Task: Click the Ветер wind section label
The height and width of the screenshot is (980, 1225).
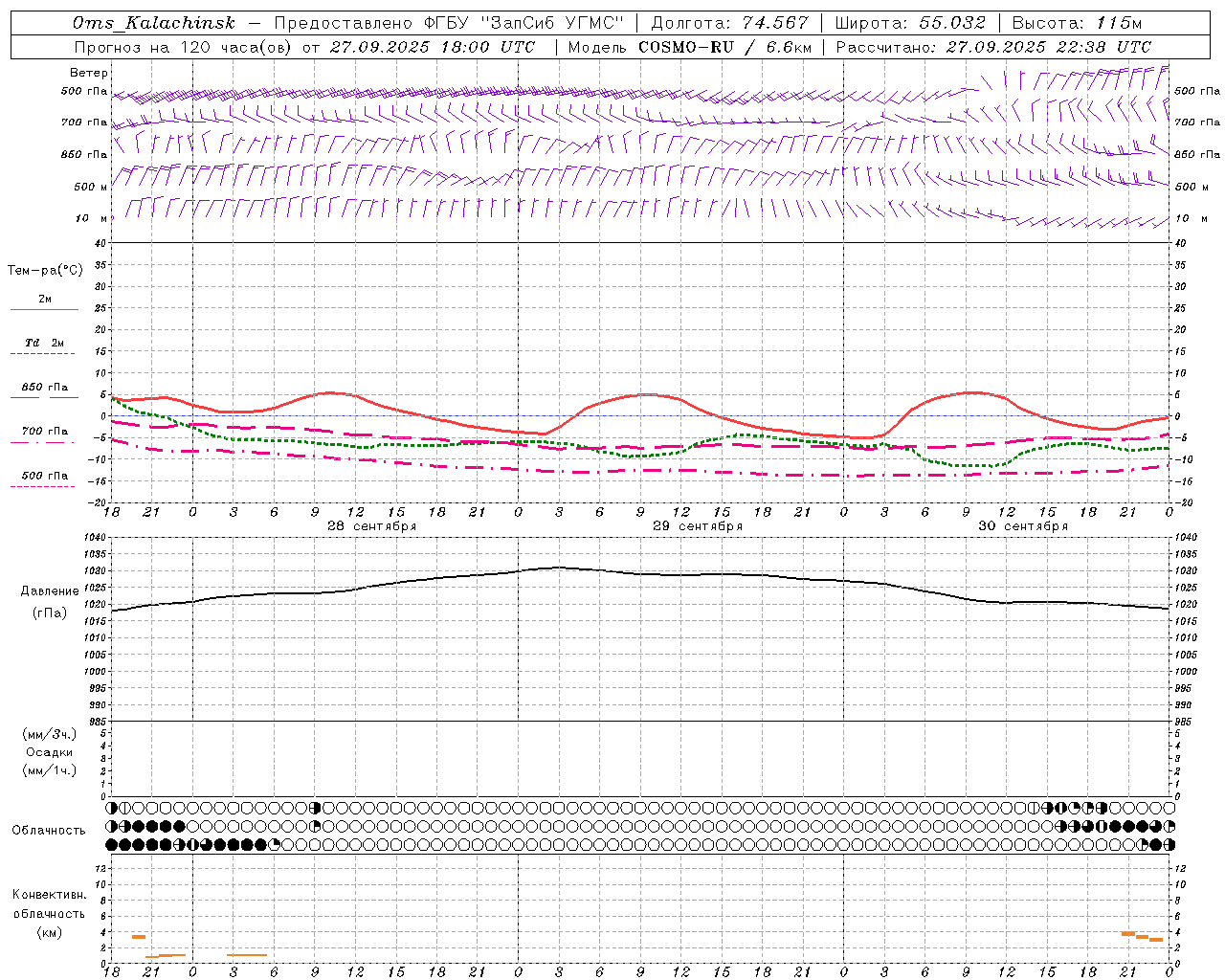Action: coord(88,73)
